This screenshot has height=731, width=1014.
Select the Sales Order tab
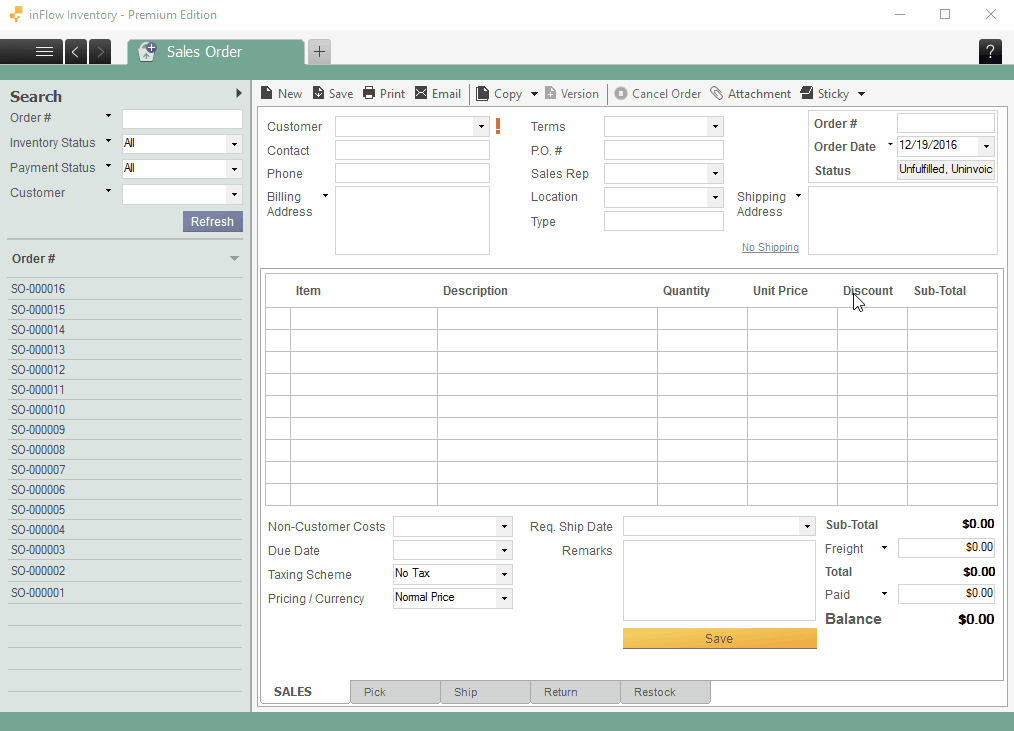(x=216, y=52)
